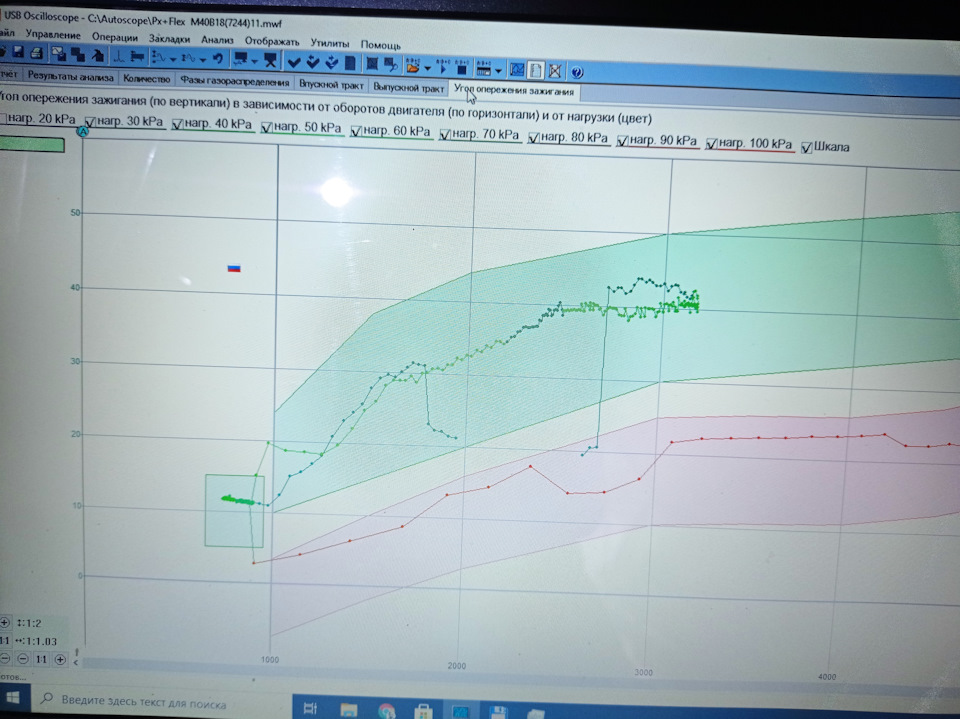This screenshot has height=719, width=960.
Task: Hide the нагр. 80 kPa curve
Action: coord(533,138)
